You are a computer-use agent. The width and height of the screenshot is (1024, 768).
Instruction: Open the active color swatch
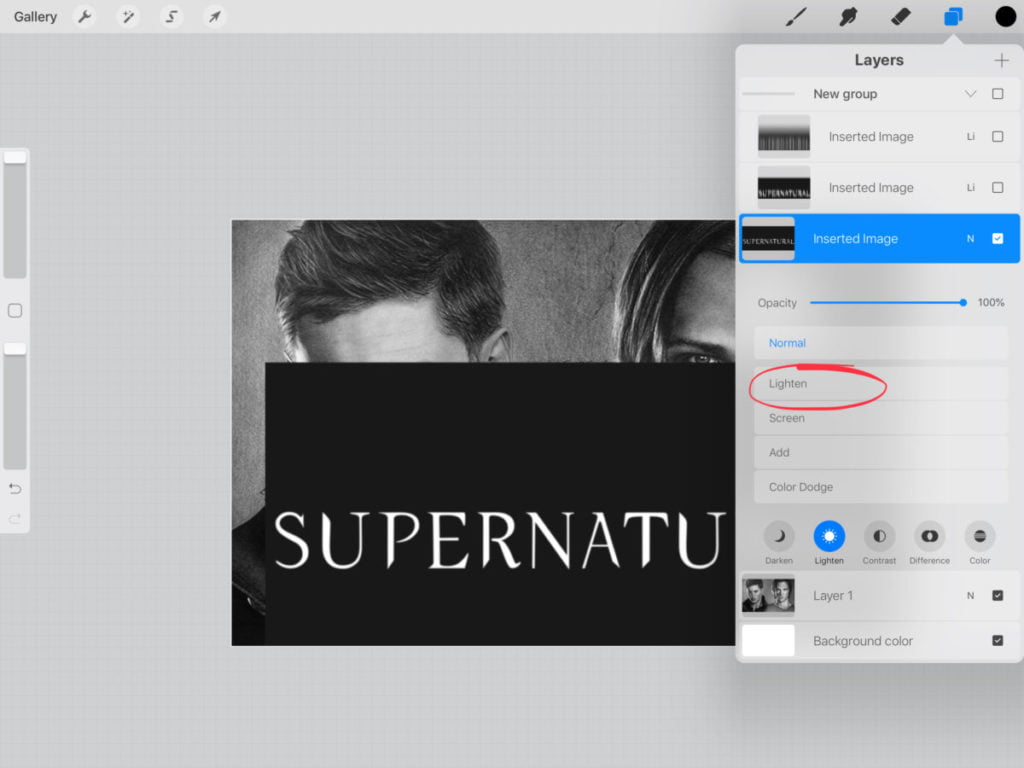(x=1005, y=17)
